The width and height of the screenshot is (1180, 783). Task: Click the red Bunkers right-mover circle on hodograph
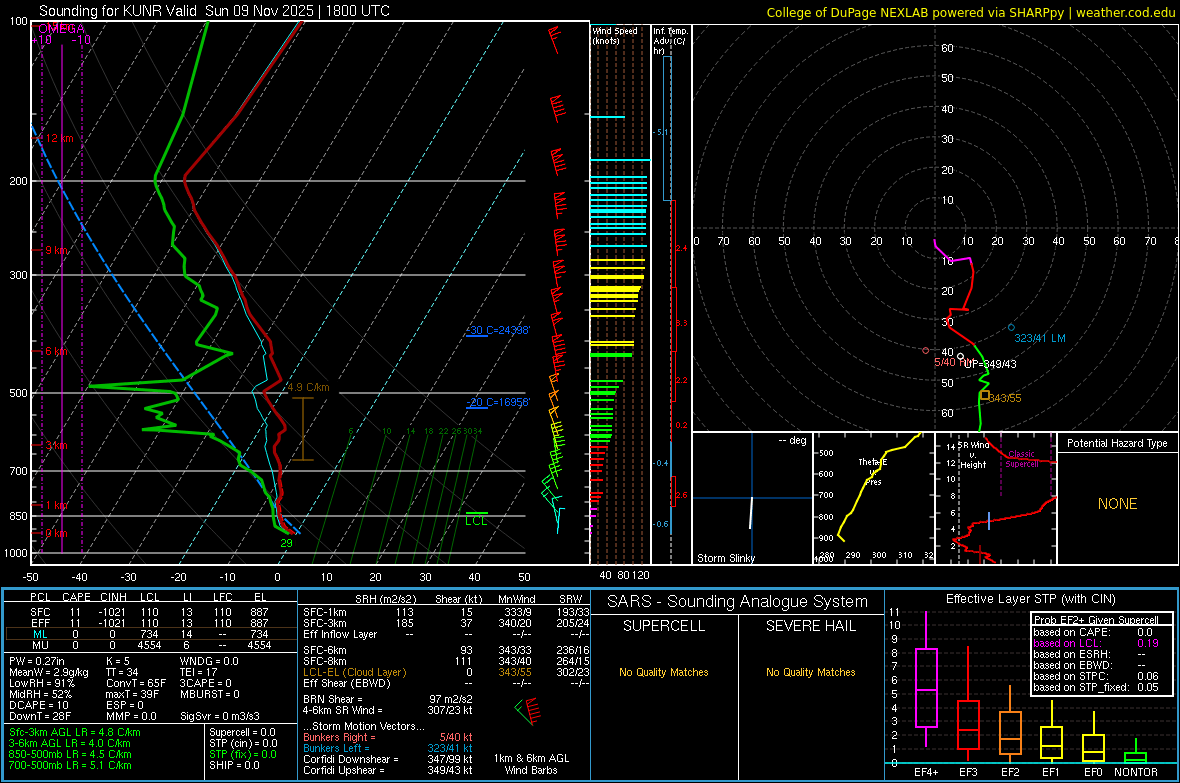pyautogui.click(x=926, y=351)
